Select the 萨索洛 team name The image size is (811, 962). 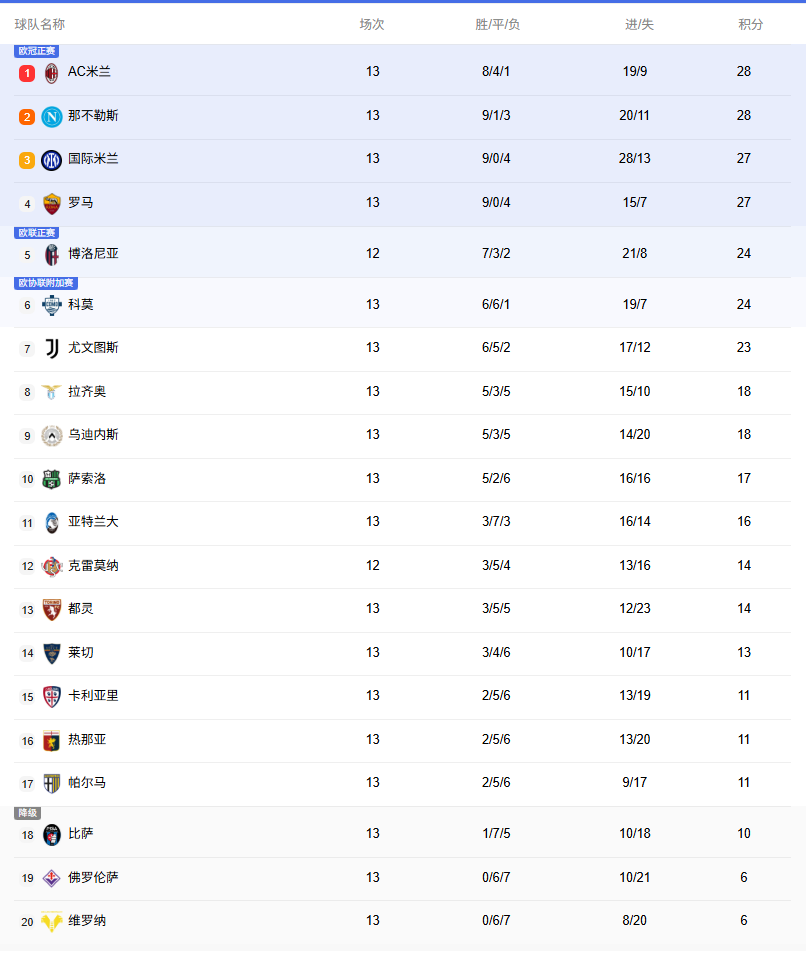click(x=87, y=479)
